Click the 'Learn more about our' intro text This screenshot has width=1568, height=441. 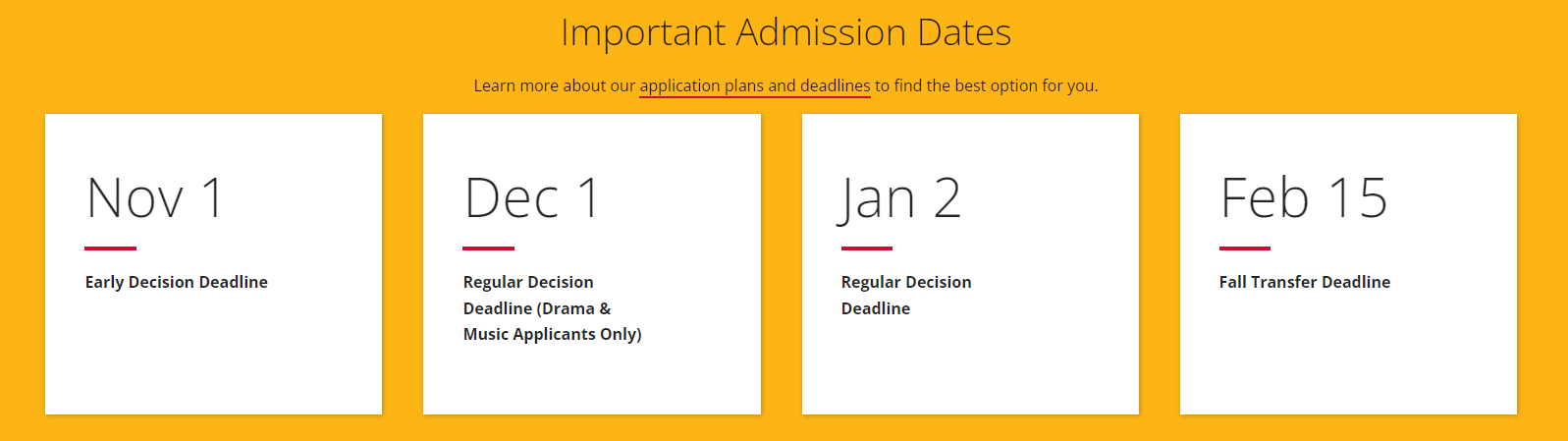tap(555, 85)
